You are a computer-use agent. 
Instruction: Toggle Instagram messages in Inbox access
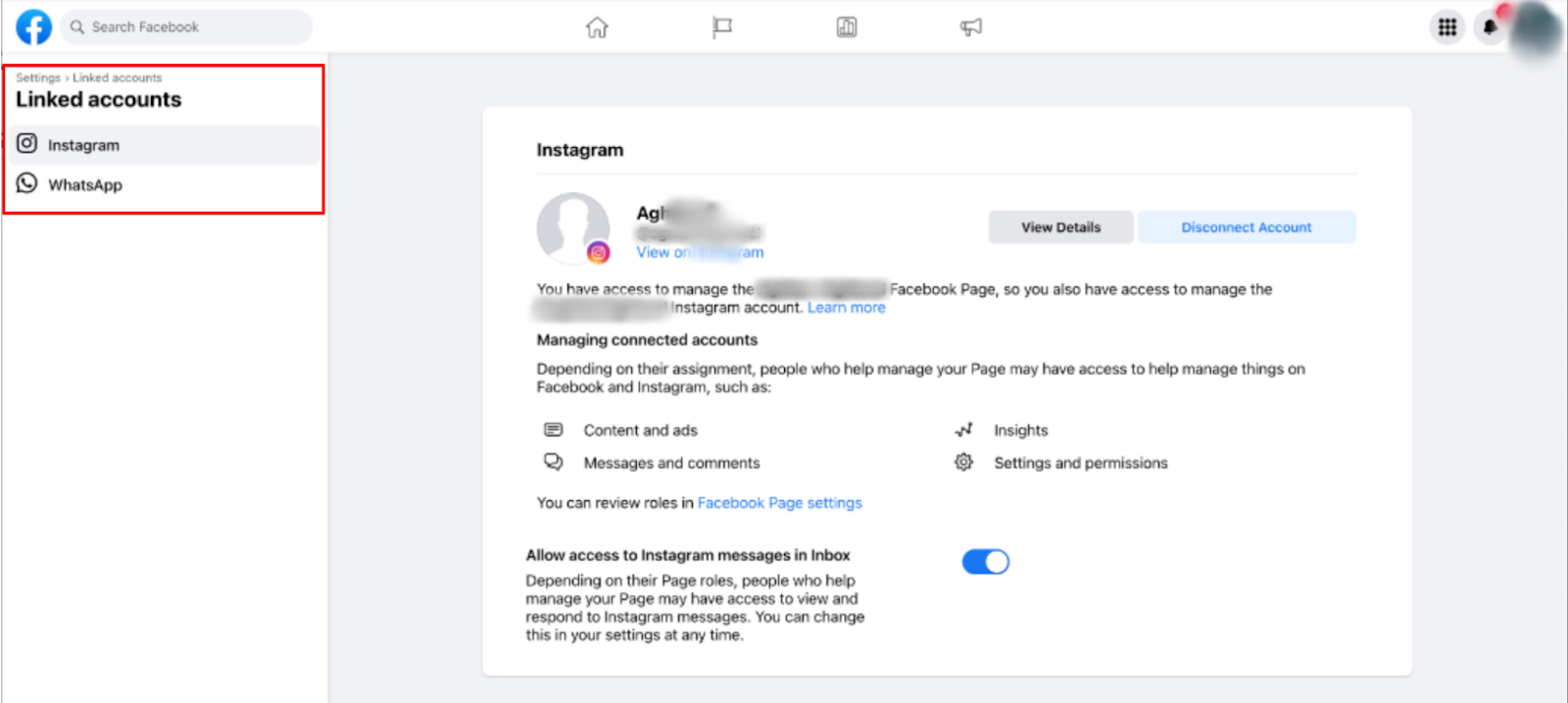[x=985, y=562]
